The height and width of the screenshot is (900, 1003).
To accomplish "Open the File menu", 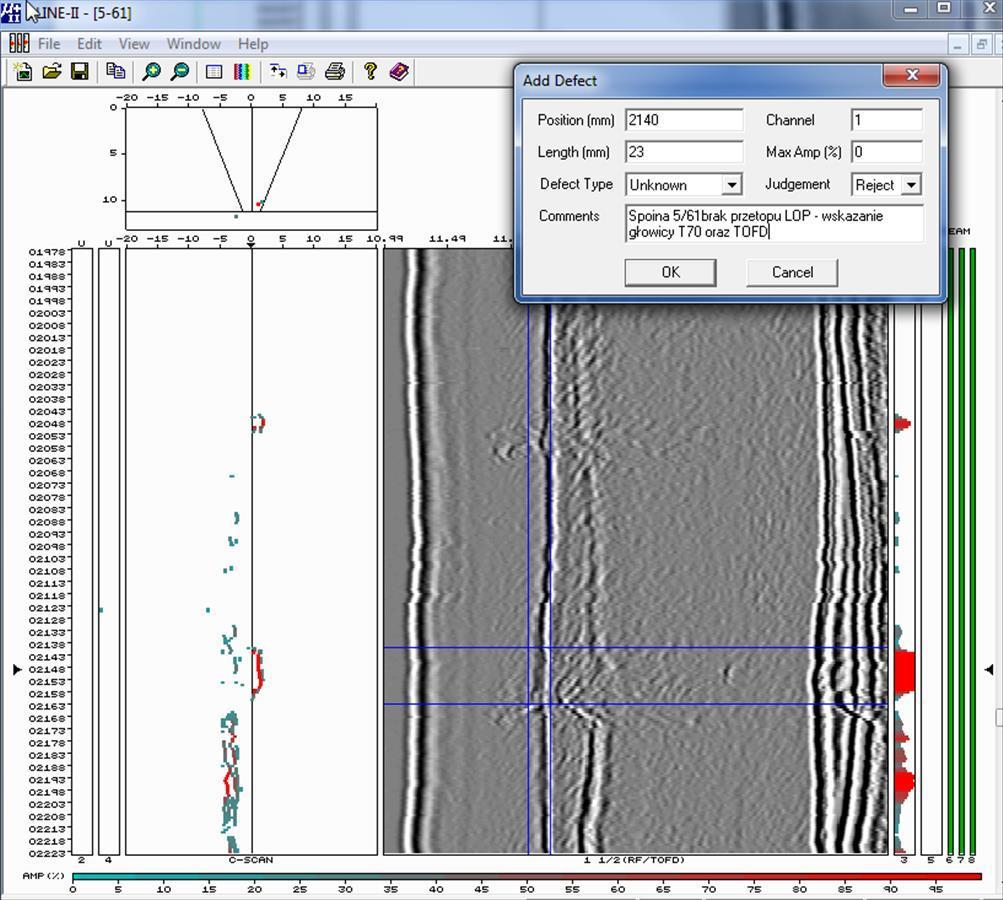I will (x=49, y=44).
